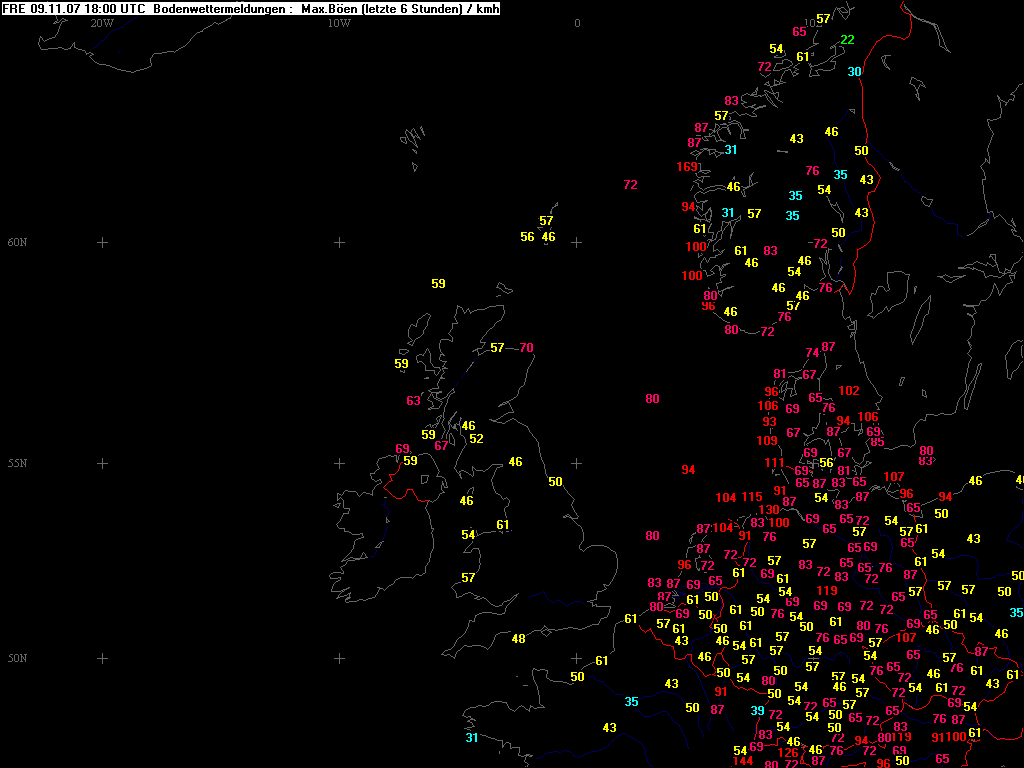Click the 55N latitude label

click(17, 463)
